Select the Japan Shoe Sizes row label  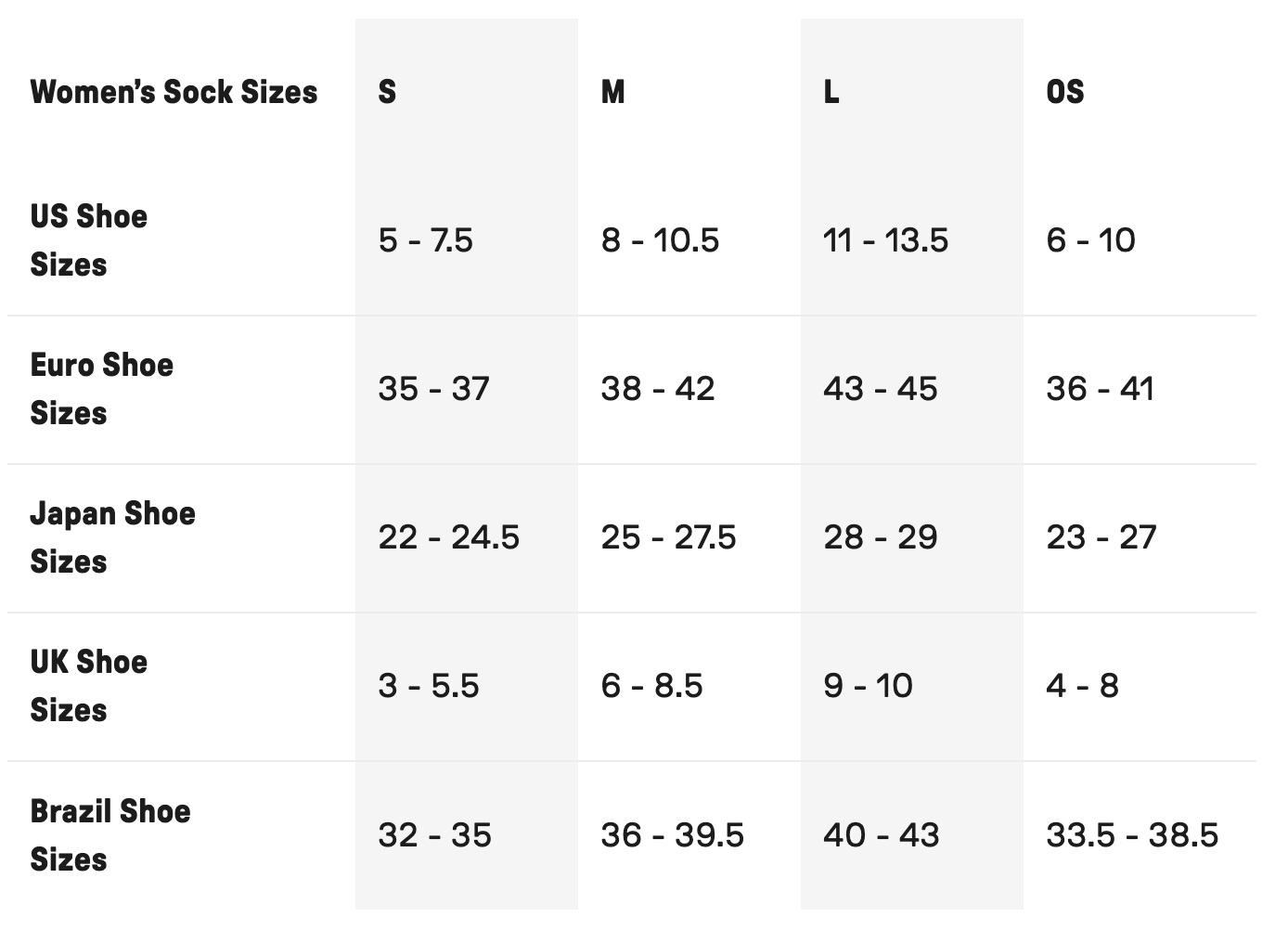pos(112,537)
